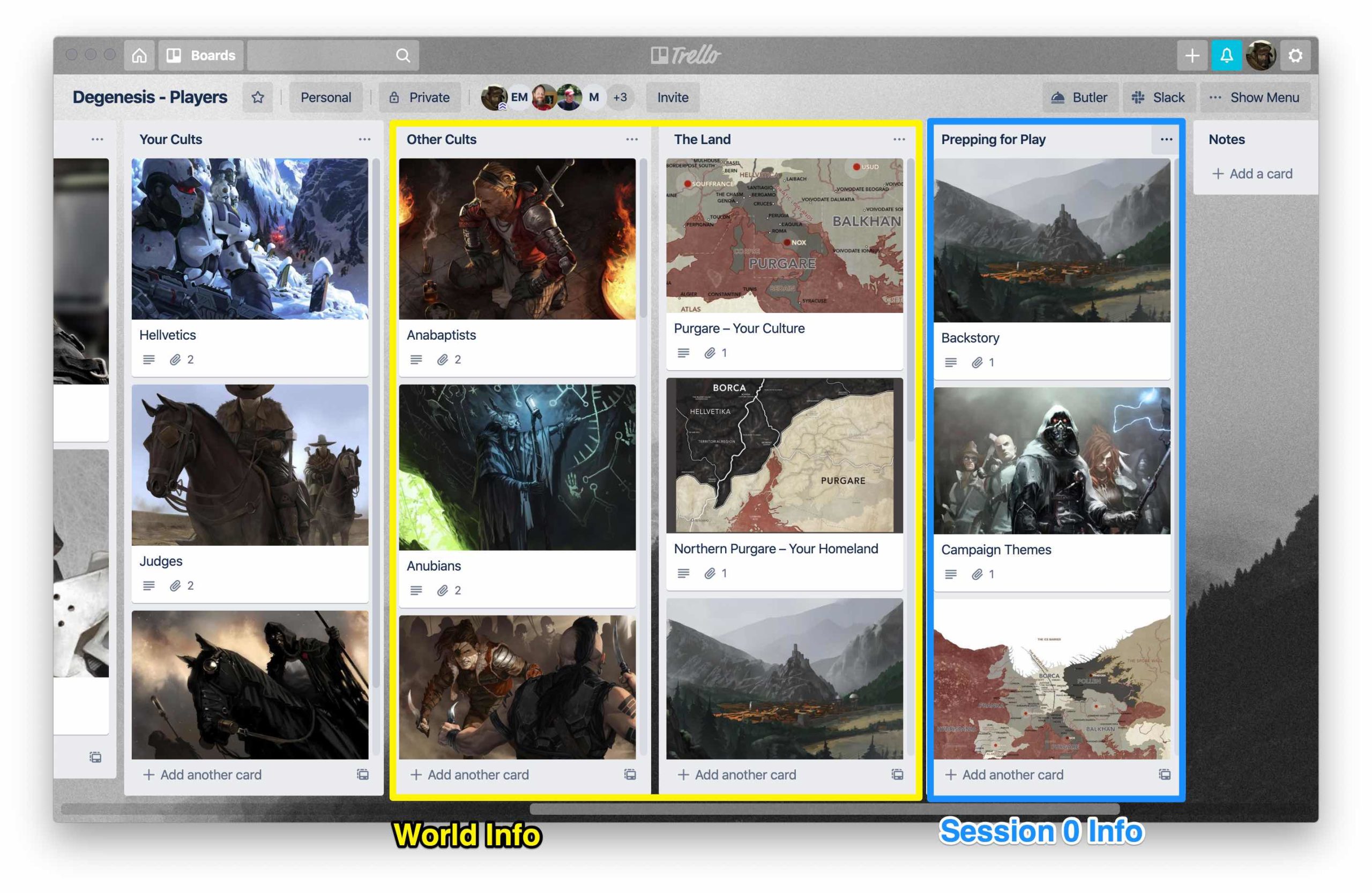This screenshot has height=893, width=1372.
Task: Create from template in Prepping for Play
Action: pos(1165,775)
